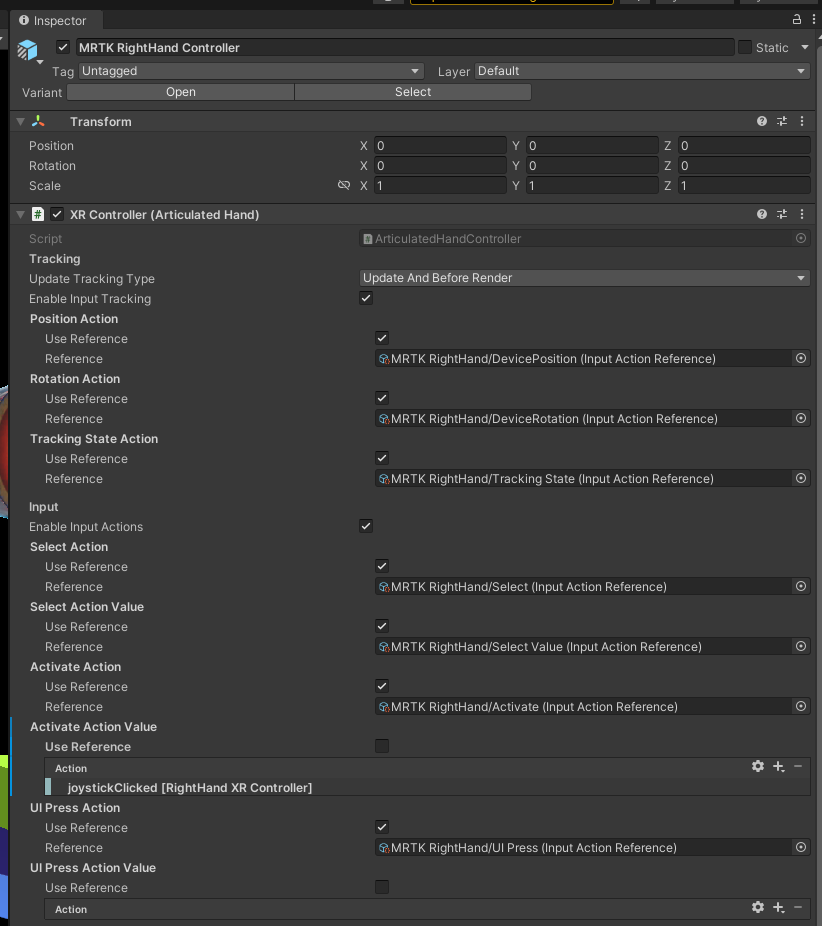
Task: Open the Tag dropdown
Action: pyautogui.click(x=251, y=71)
